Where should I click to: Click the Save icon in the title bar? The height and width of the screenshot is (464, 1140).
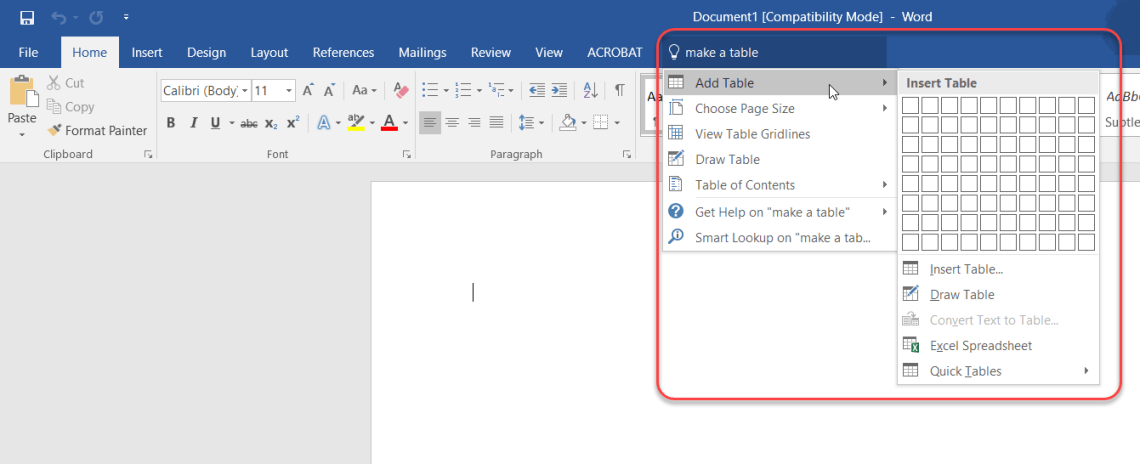click(27, 17)
